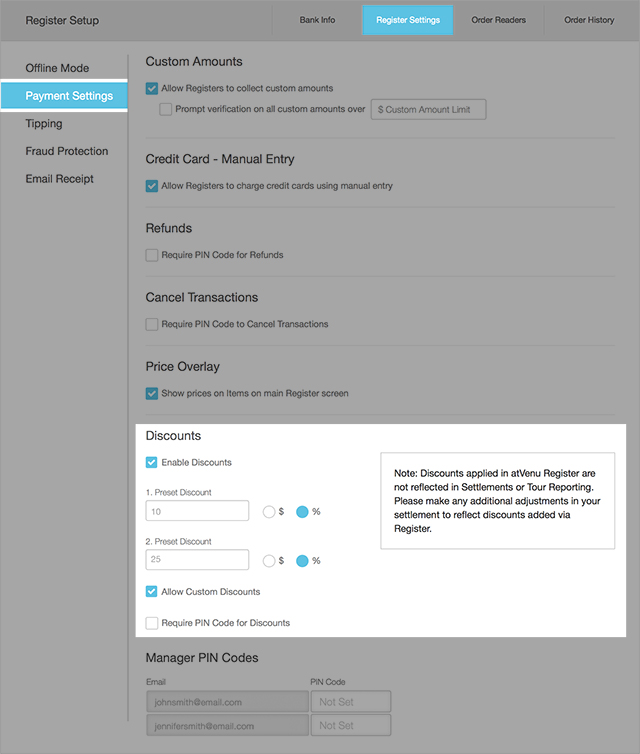The width and height of the screenshot is (640, 754).
Task: Click the first Preset Discount field
Action: click(197, 511)
